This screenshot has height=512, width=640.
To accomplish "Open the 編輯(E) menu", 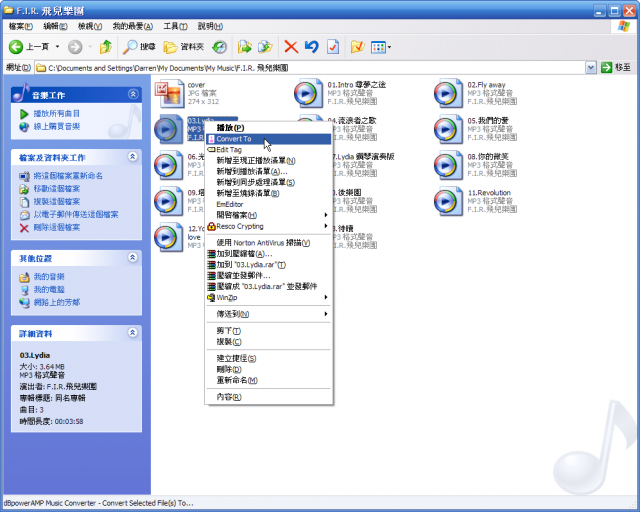I will [55, 26].
